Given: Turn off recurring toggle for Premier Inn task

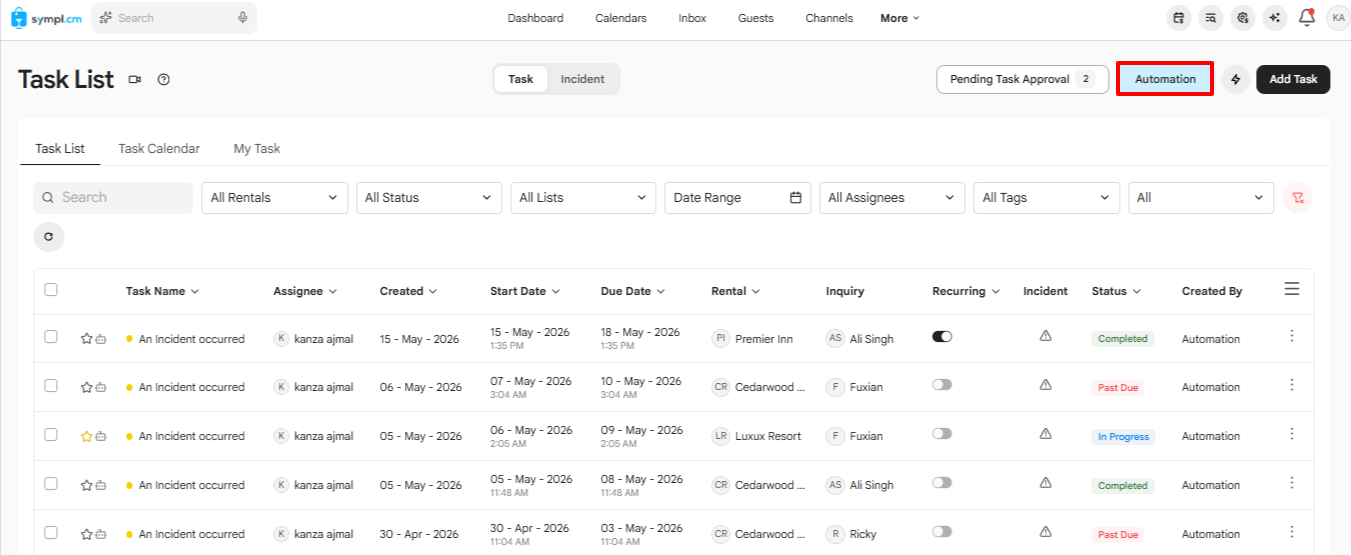Looking at the screenshot, I should (x=942, y=336).
